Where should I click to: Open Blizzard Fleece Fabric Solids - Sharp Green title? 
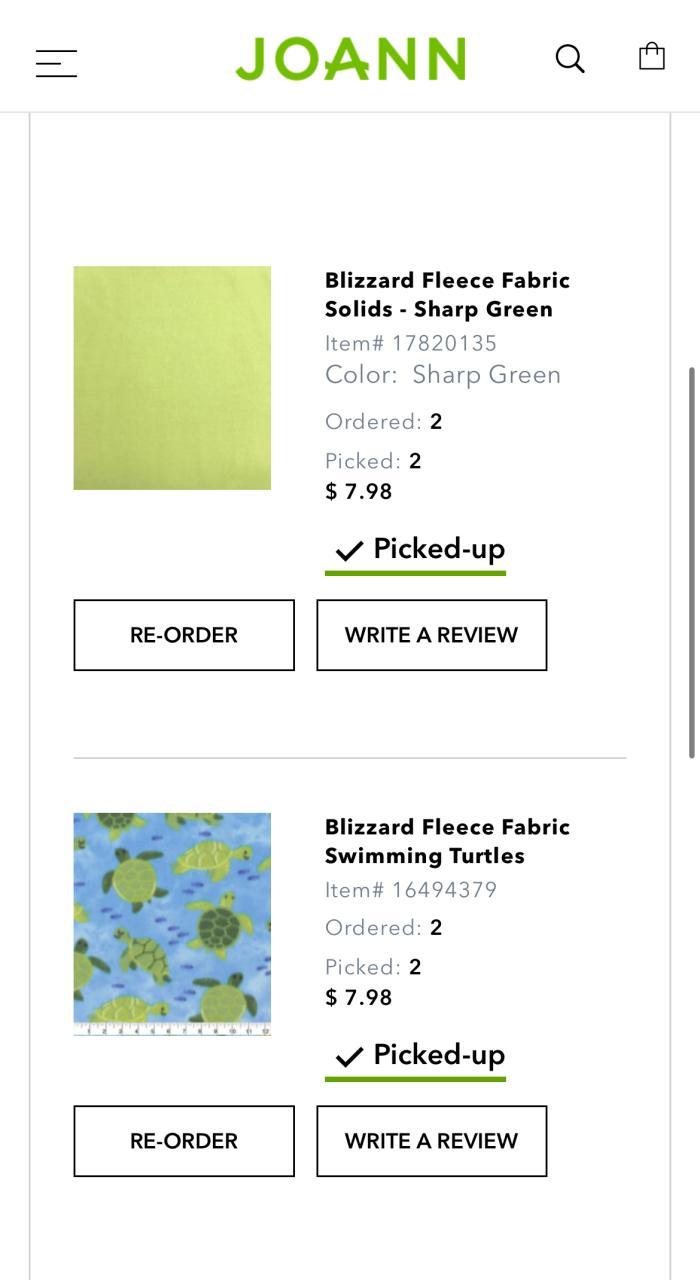click(447, 294)
